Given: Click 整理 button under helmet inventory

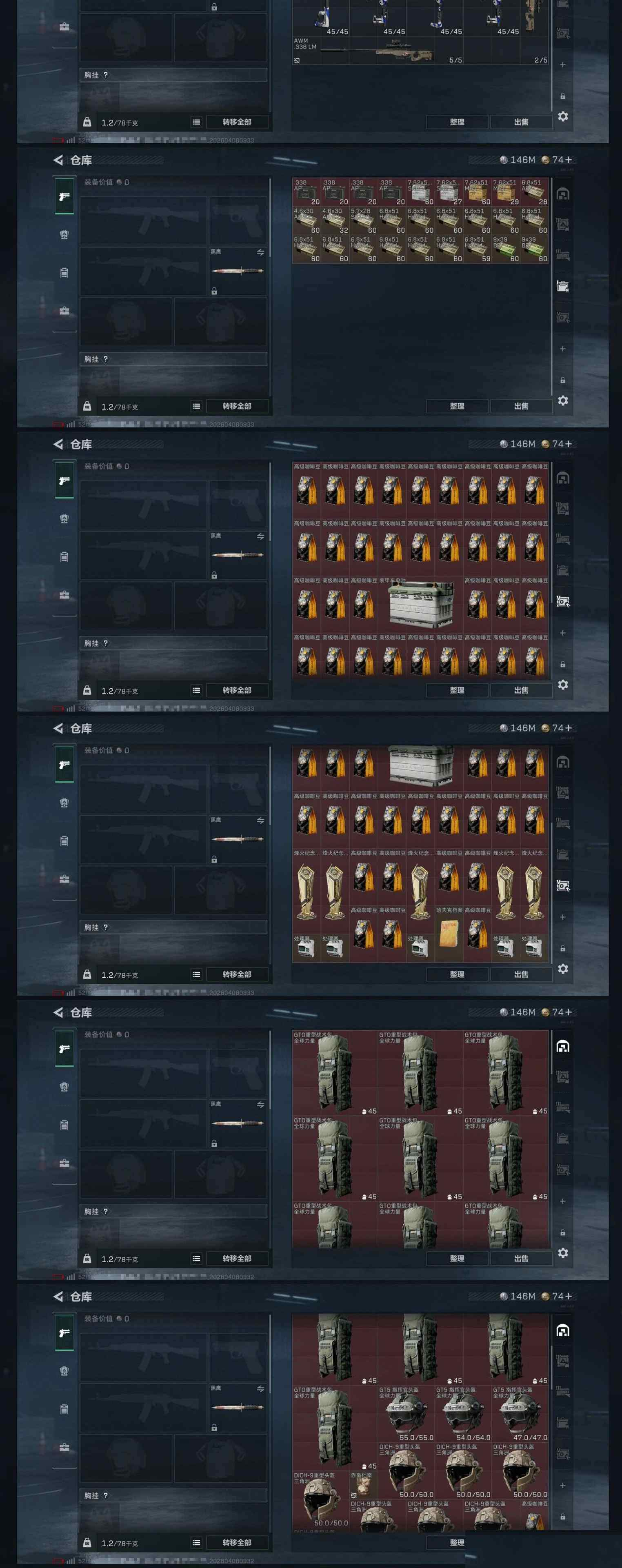Looking at the screenshot, I should (x=457, y=1542).
